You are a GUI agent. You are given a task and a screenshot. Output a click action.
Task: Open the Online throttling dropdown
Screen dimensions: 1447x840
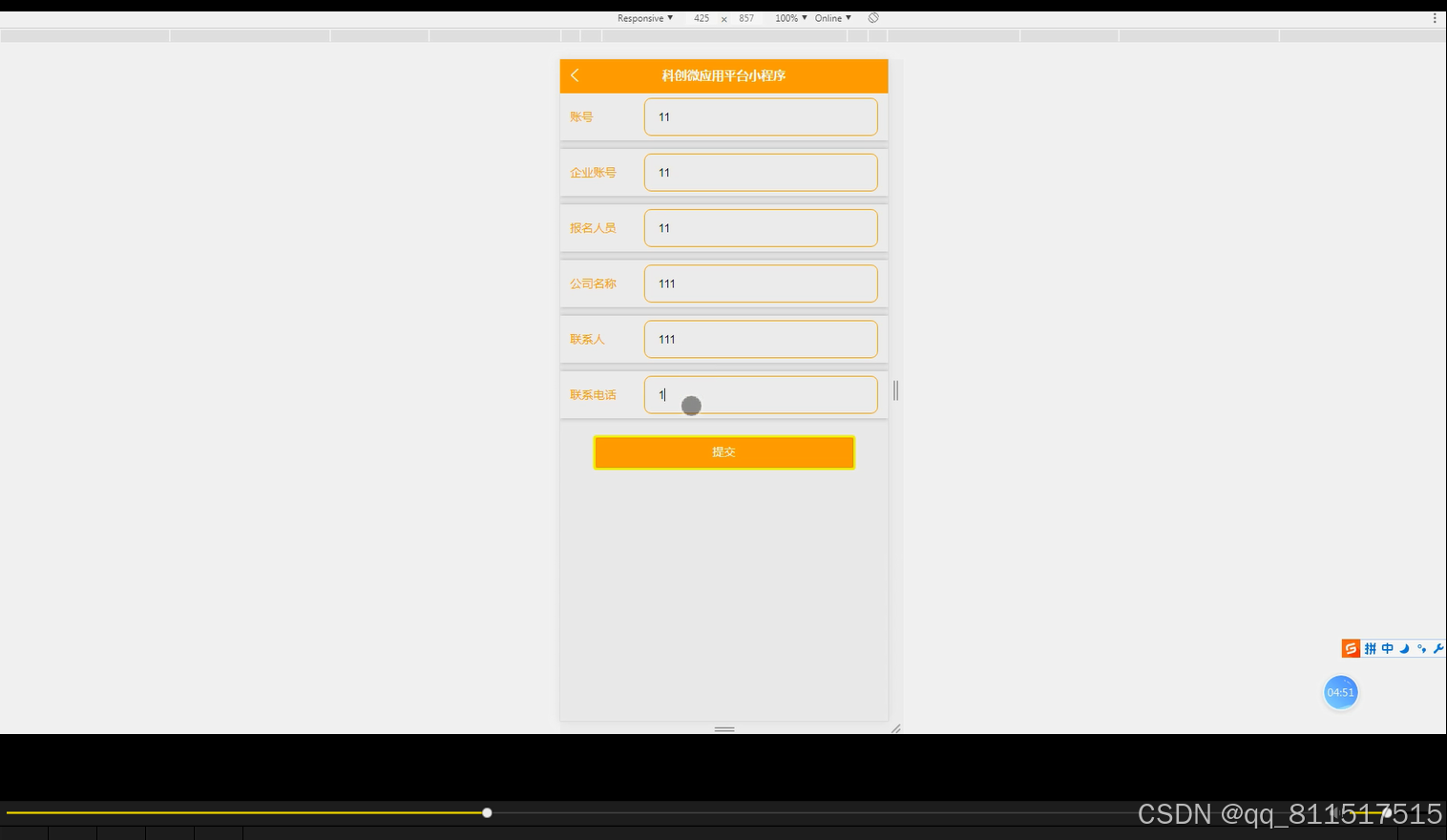click(833, 18)
